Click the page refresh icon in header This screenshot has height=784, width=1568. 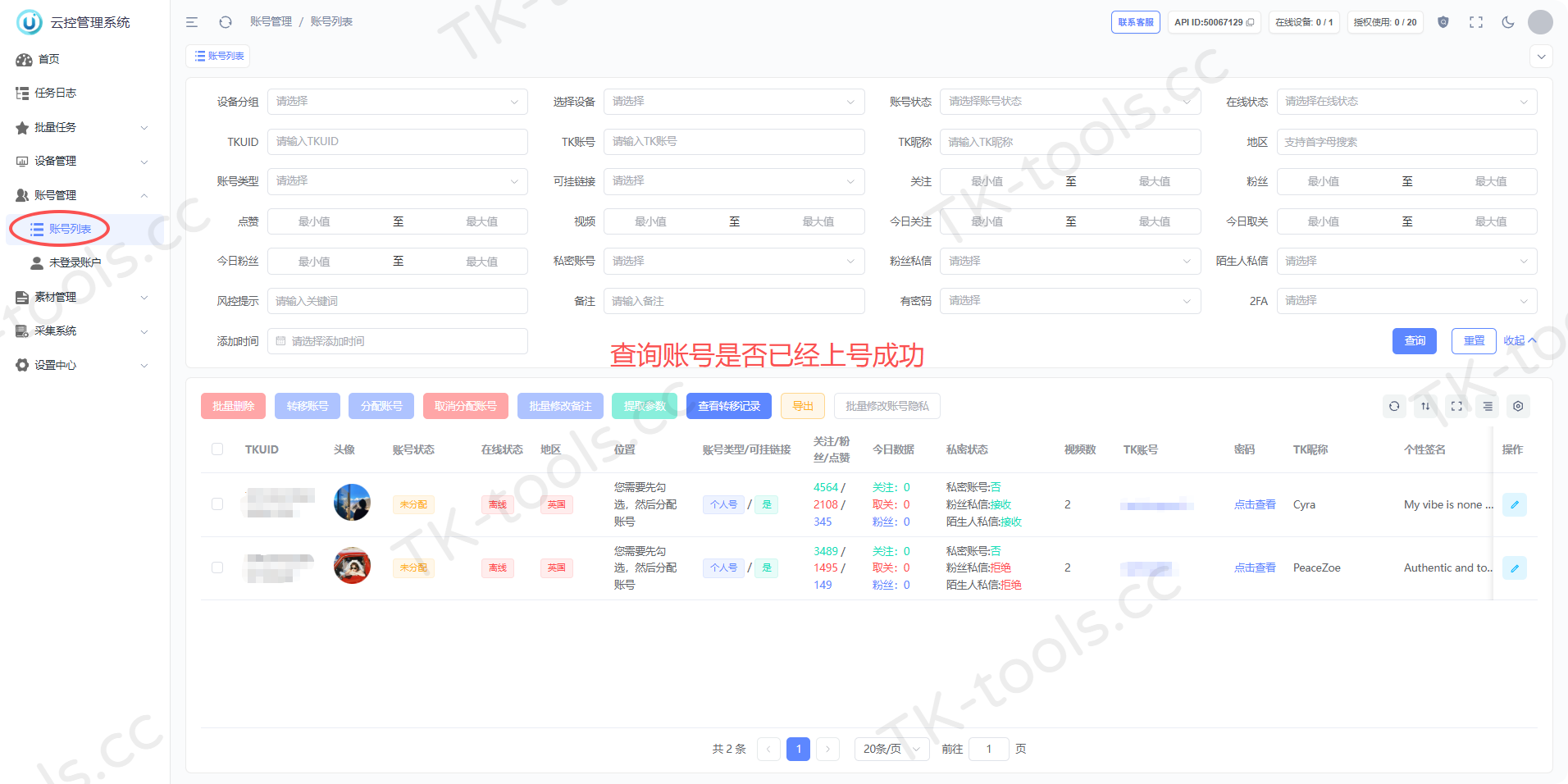click(226, 22)
